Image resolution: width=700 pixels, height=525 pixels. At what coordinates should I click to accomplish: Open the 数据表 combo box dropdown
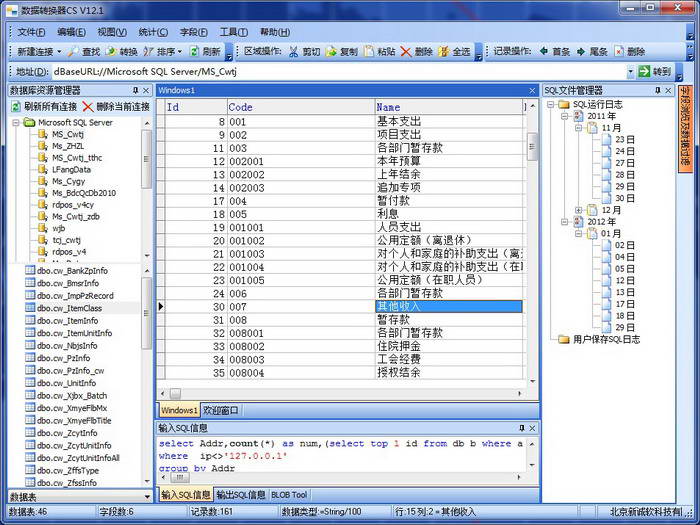pyautogui.click(x=147, y=496)
